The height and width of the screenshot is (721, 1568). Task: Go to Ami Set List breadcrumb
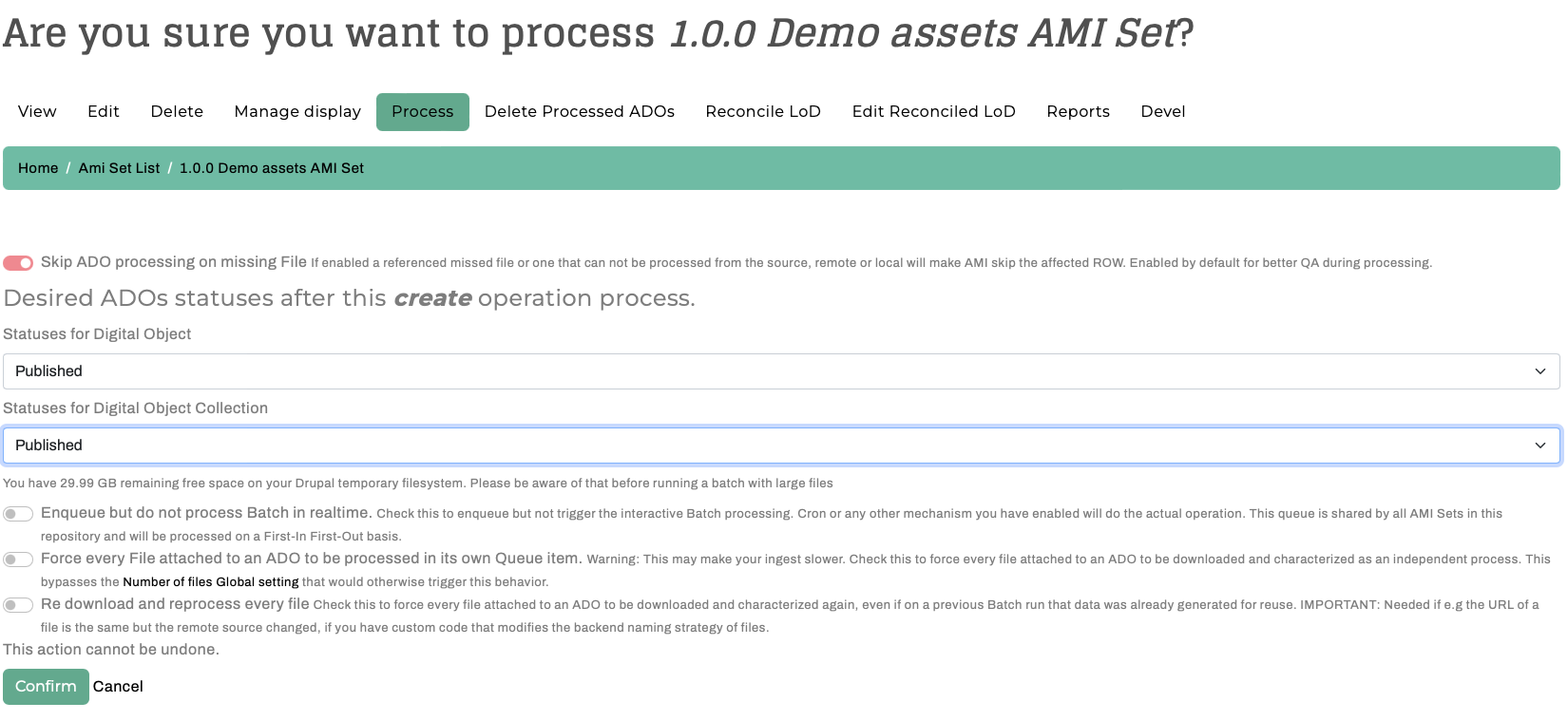[x=119, y=168]
